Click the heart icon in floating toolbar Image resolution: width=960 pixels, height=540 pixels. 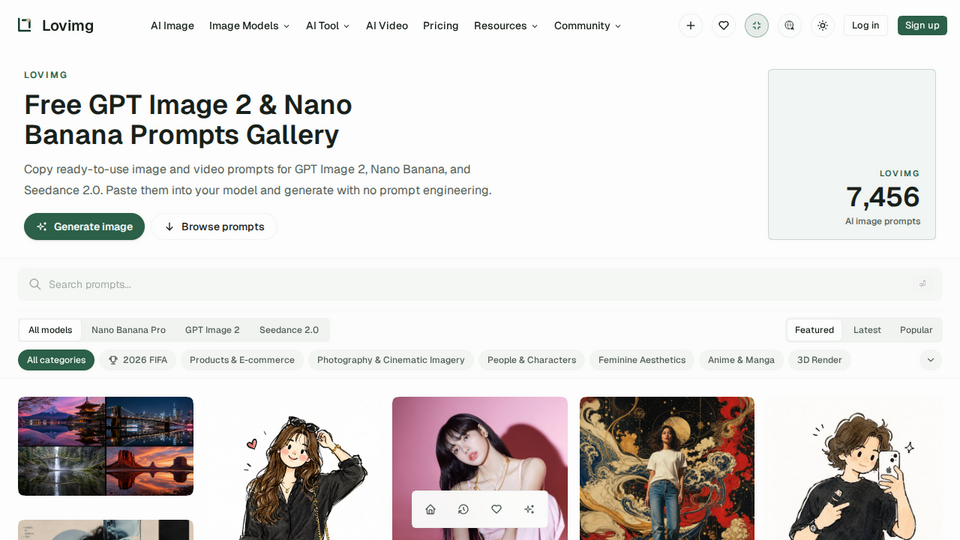pyautogui.click(x=497, y=509)
